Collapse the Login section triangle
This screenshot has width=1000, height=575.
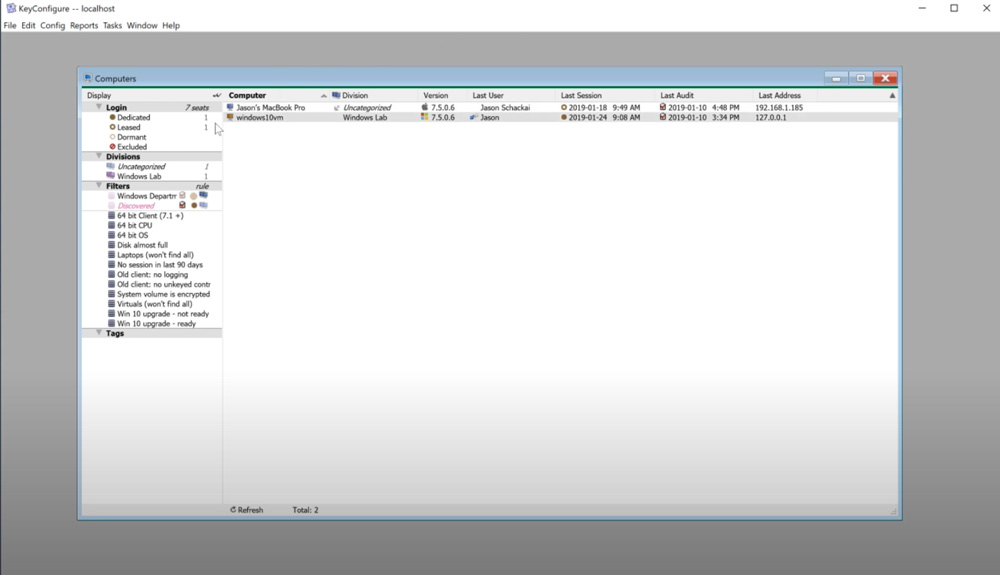tap(99, 107)
